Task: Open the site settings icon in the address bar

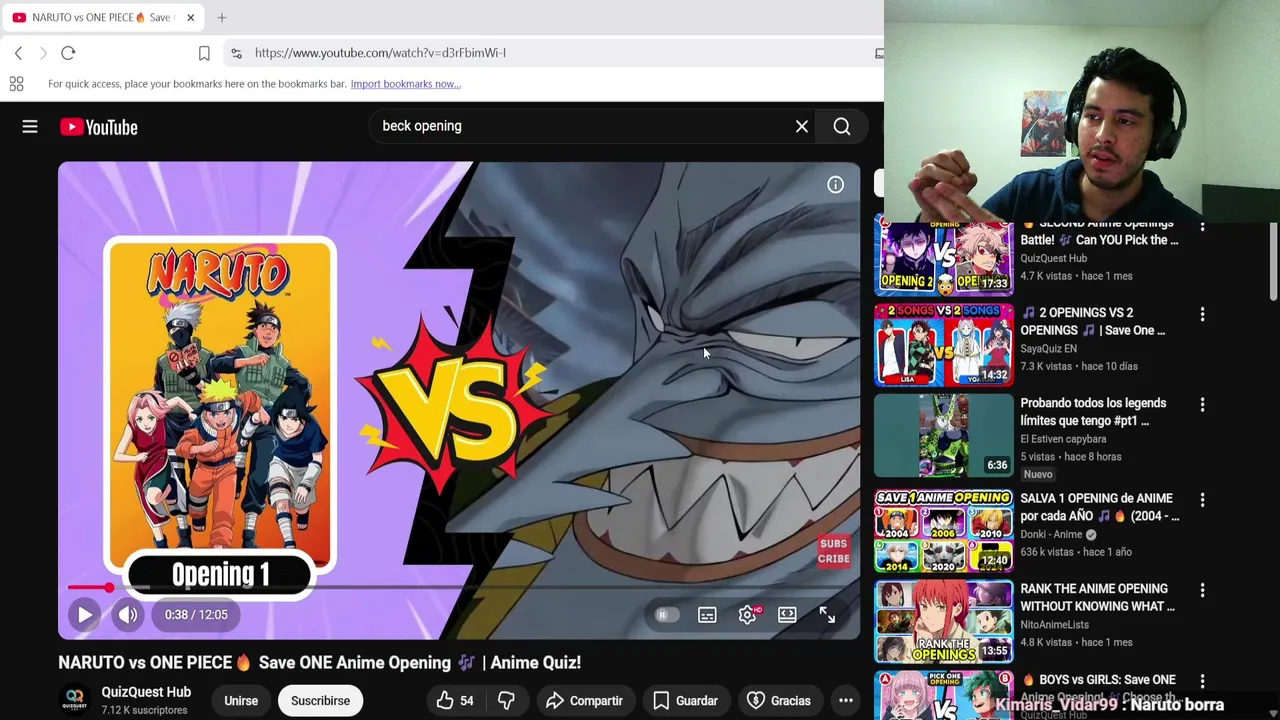Action: pyautogui.click(x=236, y=53)
